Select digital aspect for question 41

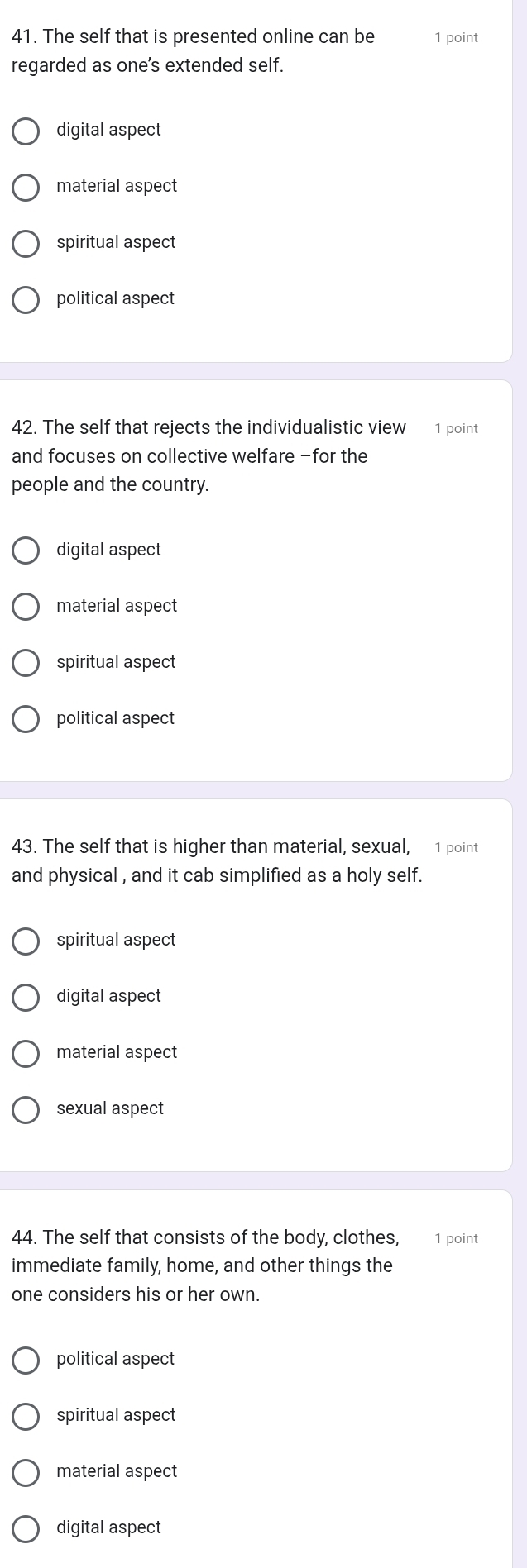point(26,131)
